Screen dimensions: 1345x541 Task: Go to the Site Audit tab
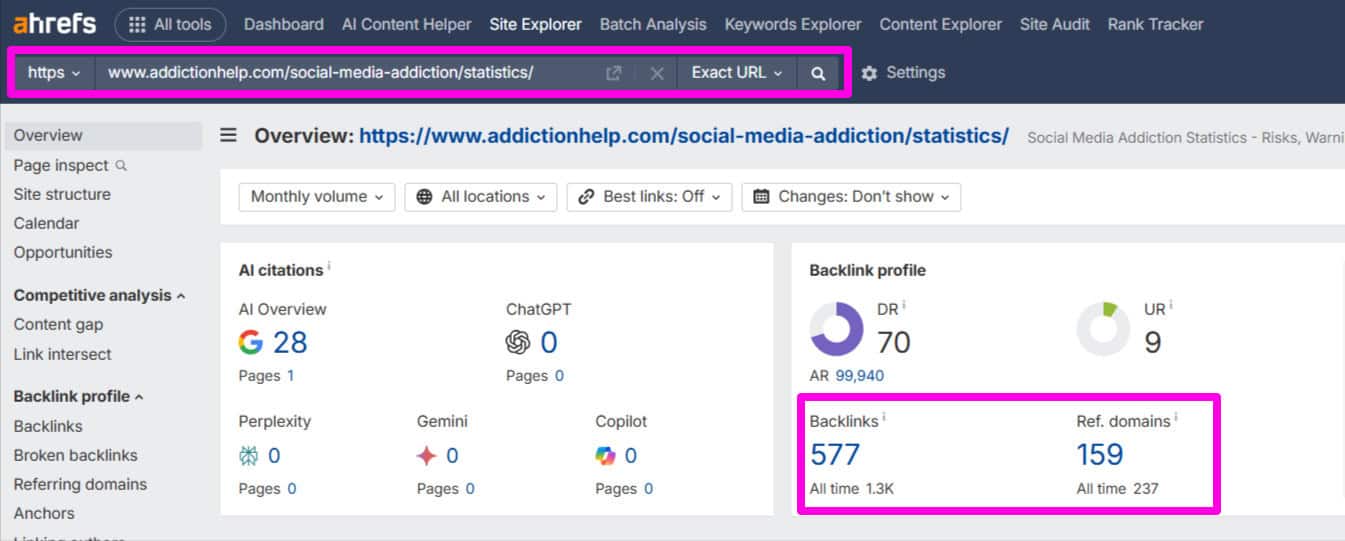pyautogui.click(x=1055, y=24)
